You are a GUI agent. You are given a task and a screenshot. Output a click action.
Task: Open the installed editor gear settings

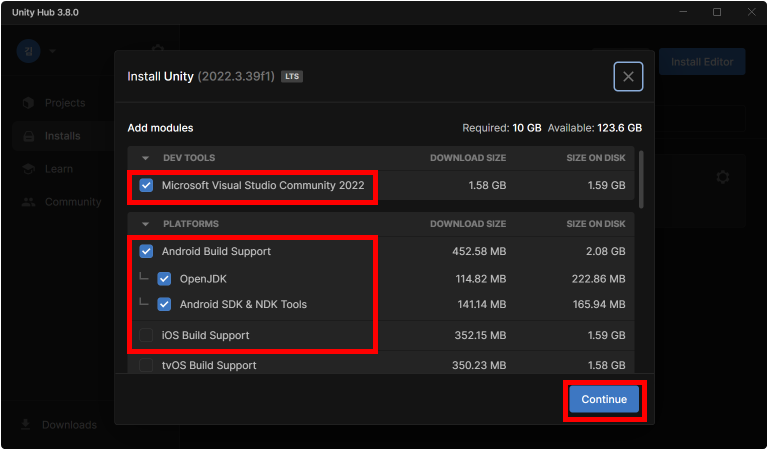point(722,177)
